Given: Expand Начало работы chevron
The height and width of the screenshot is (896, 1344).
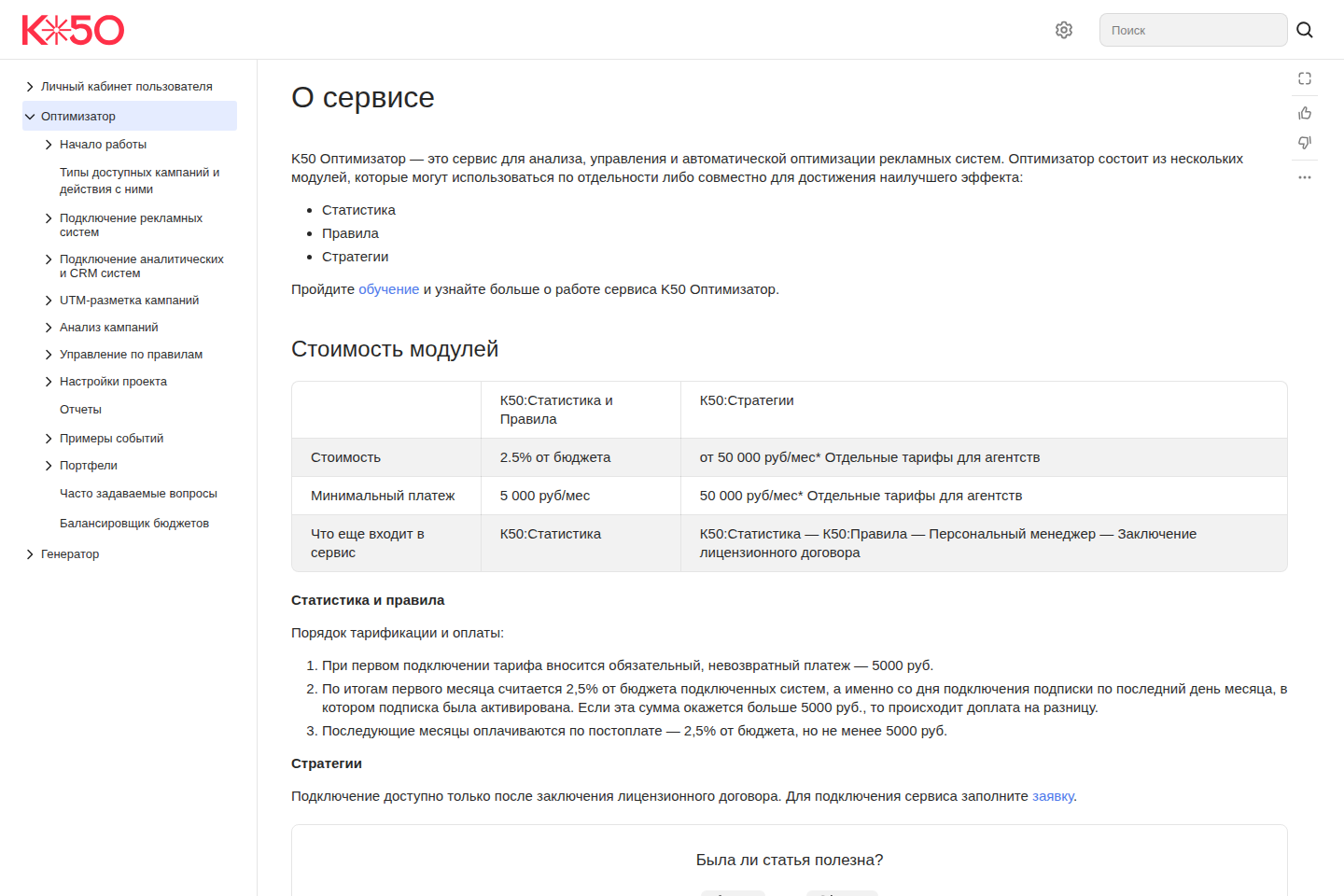Looking at the screenshot, I should [49, 145].
